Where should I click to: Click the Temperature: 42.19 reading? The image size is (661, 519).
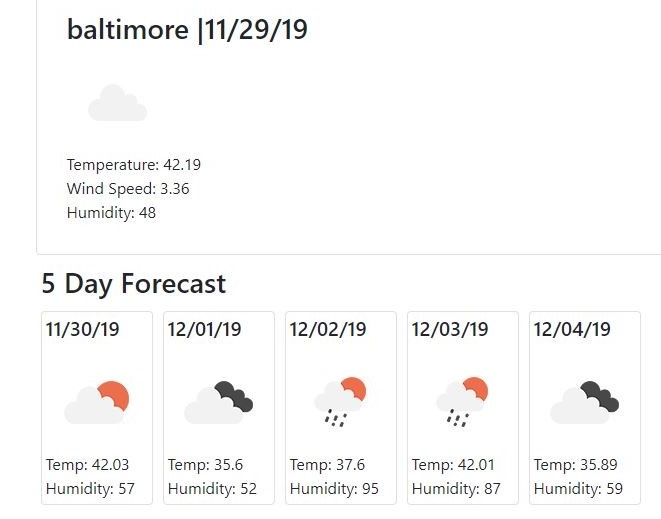pyautogui.click(x=134, y=165)
